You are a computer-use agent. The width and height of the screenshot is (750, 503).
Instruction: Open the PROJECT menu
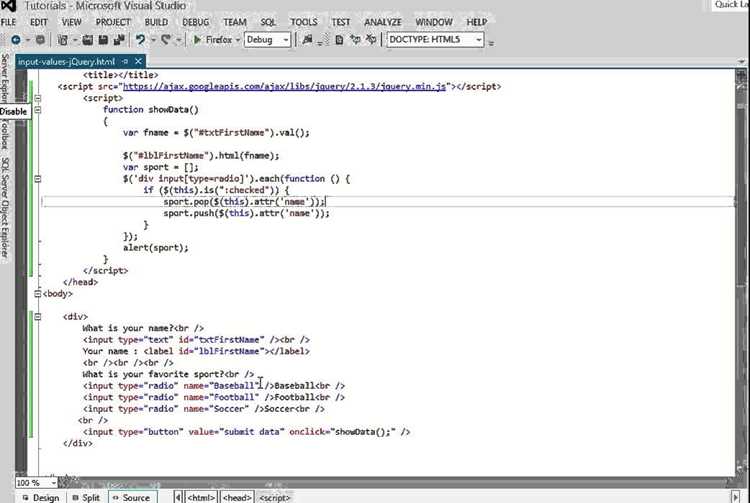tap(113, 22)
